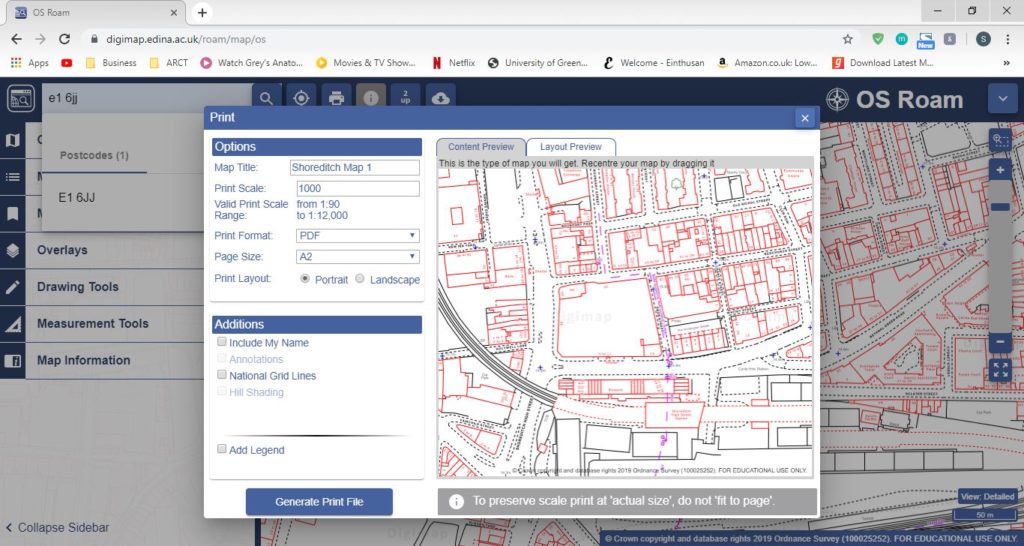Viewport: 1024px width, 546px height.
Task: Bookmark this page with the star icon
Action: pos(848,39)
